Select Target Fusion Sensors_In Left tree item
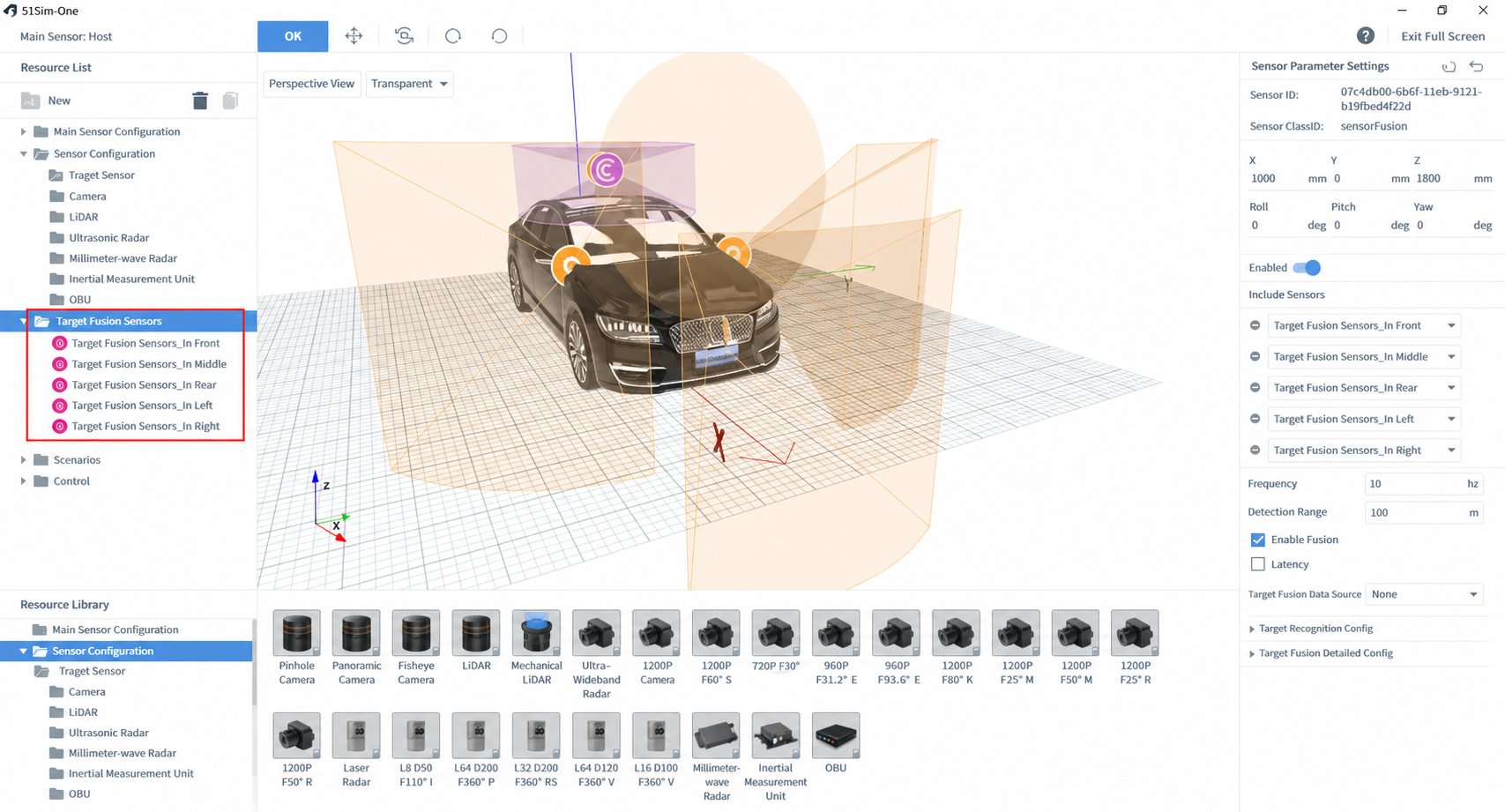The width and height of the screenshot is (1505, 812). point(142,406)
